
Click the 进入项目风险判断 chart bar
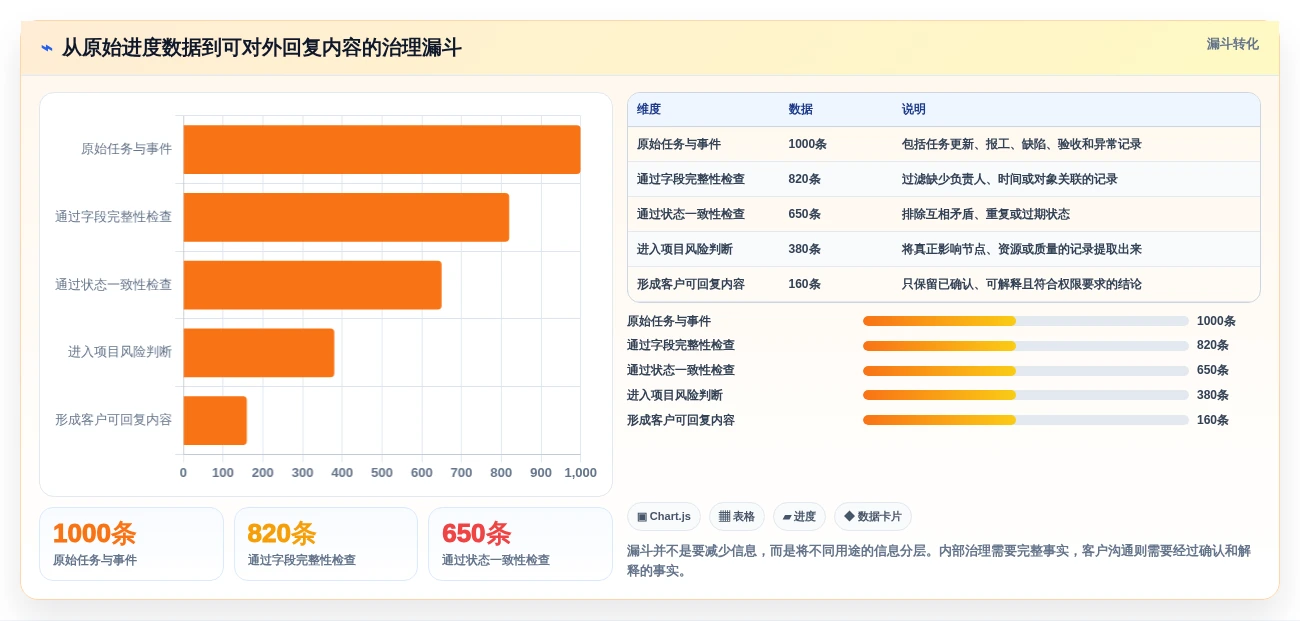pos(259,353)
